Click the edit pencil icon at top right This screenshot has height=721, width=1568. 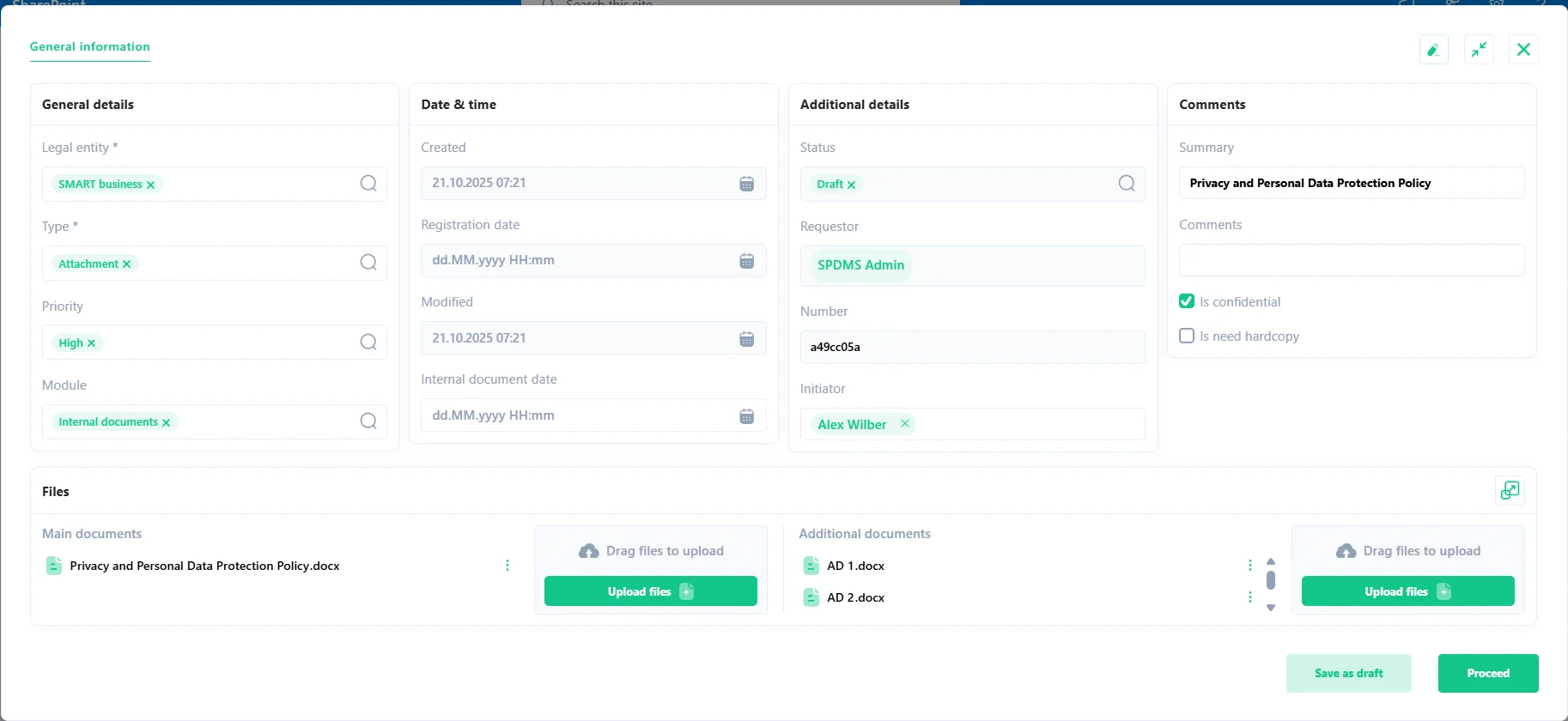(1433, 50)
